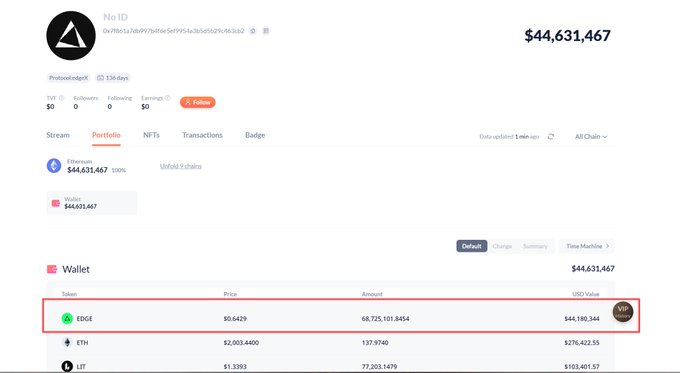Click the edgeX profile avatar logo
Image resolution: width=680 pixels, height=373 pixels.
(x=71, y=36)
